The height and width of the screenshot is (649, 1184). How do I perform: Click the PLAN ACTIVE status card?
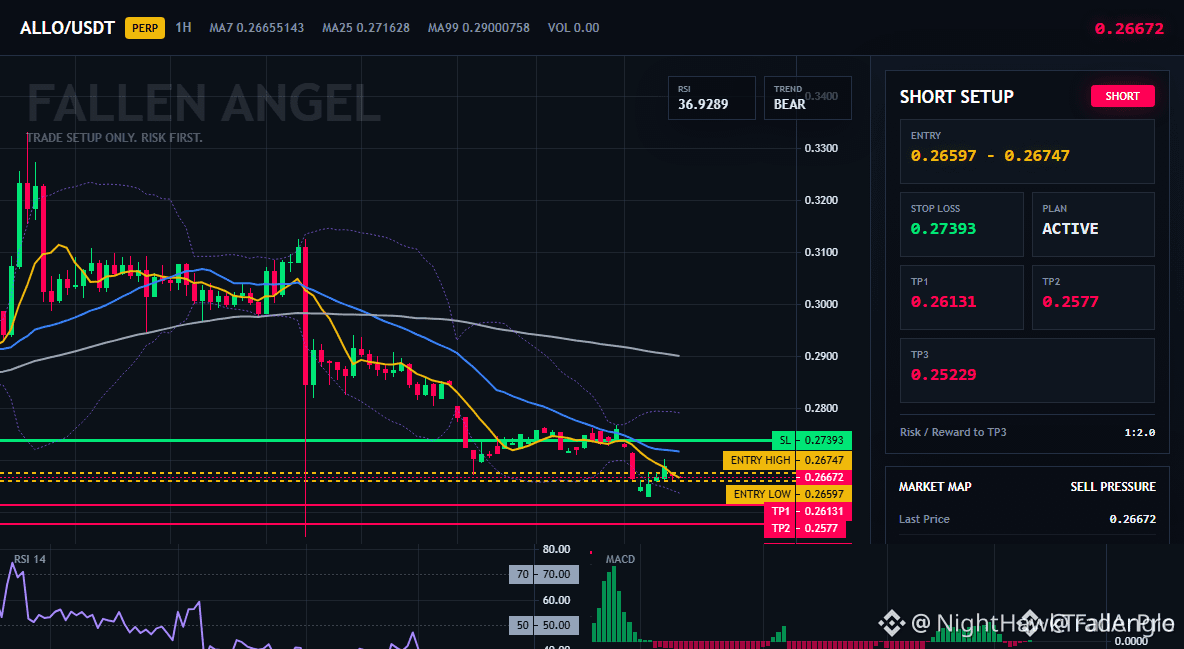point(1093,224)
